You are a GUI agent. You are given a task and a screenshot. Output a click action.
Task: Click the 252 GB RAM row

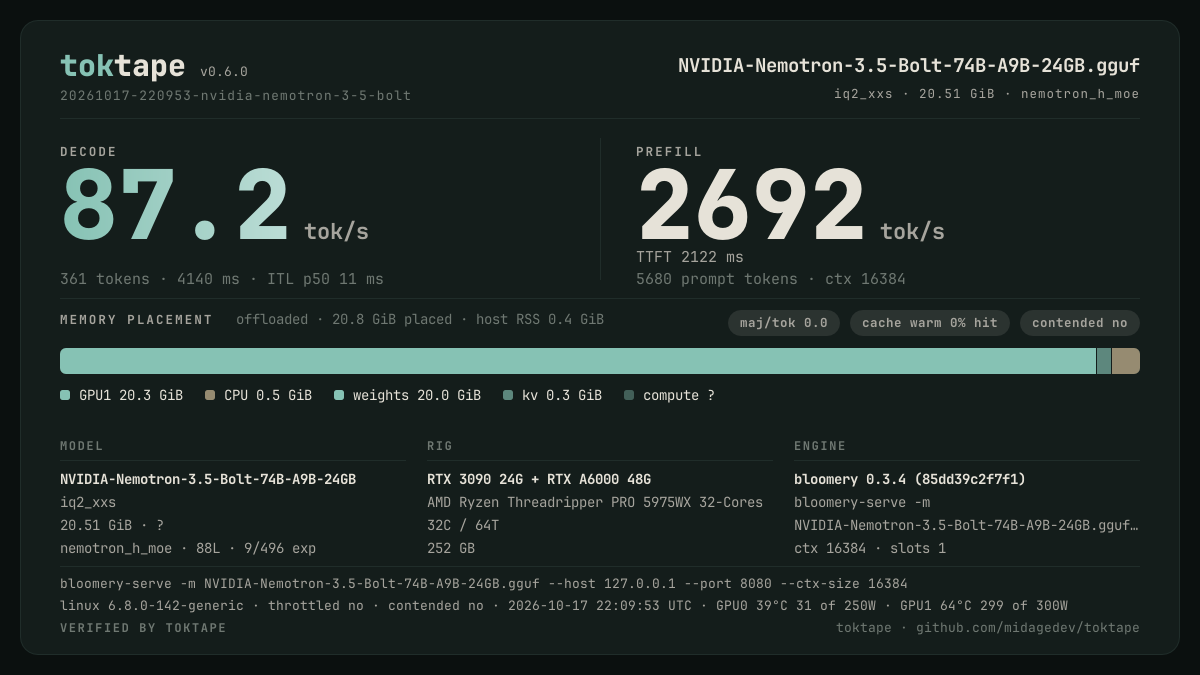pos(451,548)
